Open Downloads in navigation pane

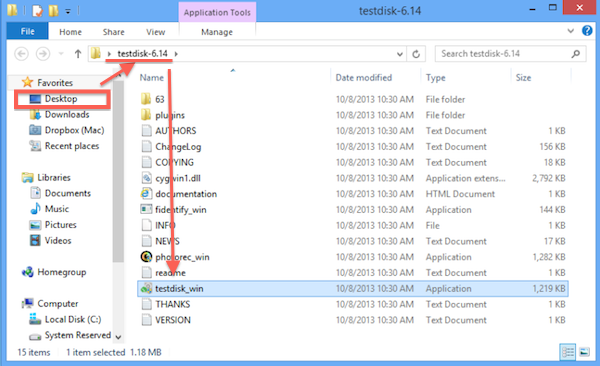[67, 114]
